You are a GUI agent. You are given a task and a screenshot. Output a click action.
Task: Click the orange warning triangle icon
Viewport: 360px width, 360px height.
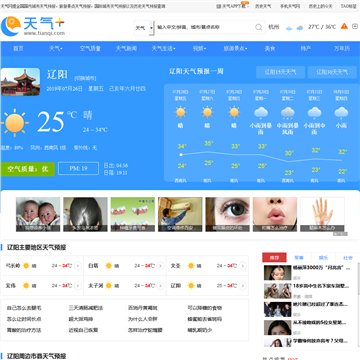(344, 26)
